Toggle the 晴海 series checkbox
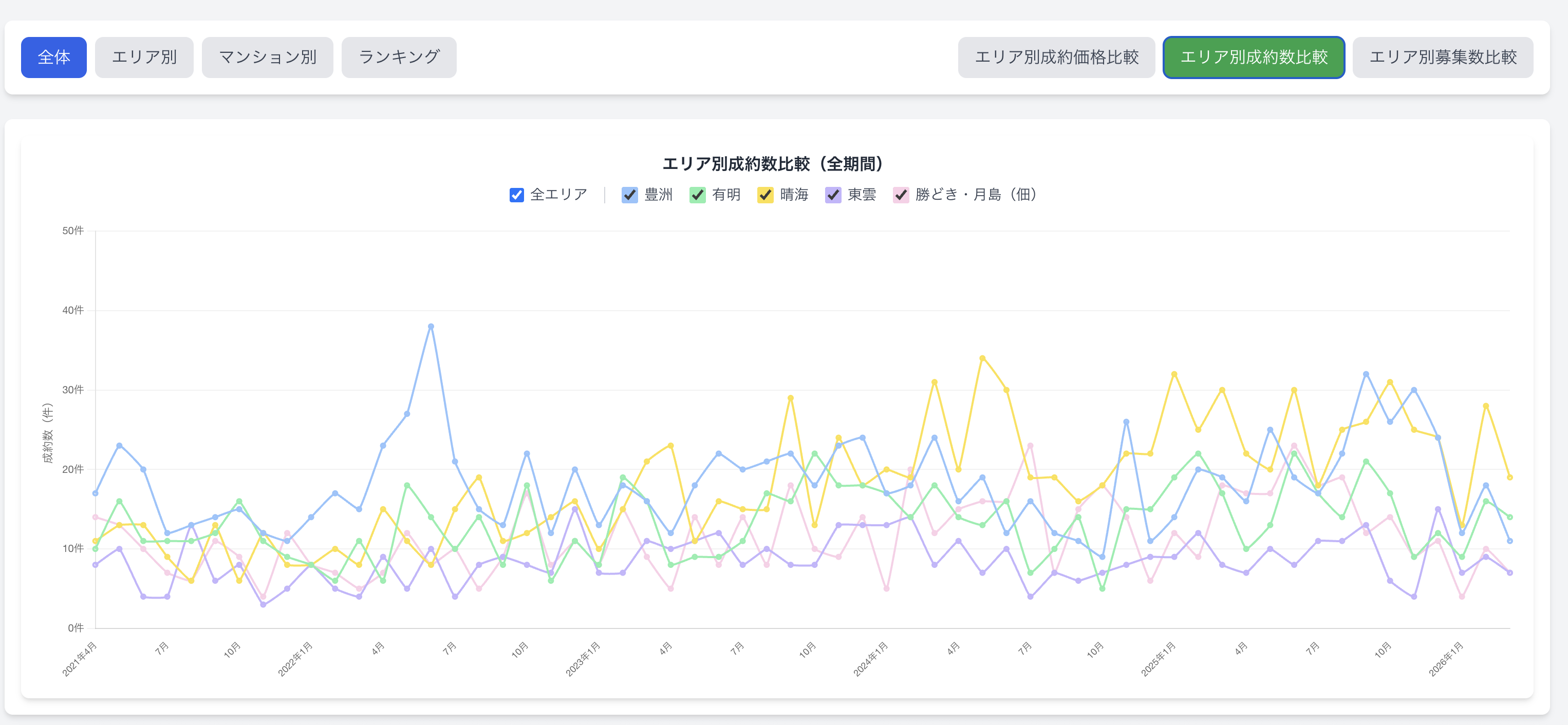 tap(765, 195)
